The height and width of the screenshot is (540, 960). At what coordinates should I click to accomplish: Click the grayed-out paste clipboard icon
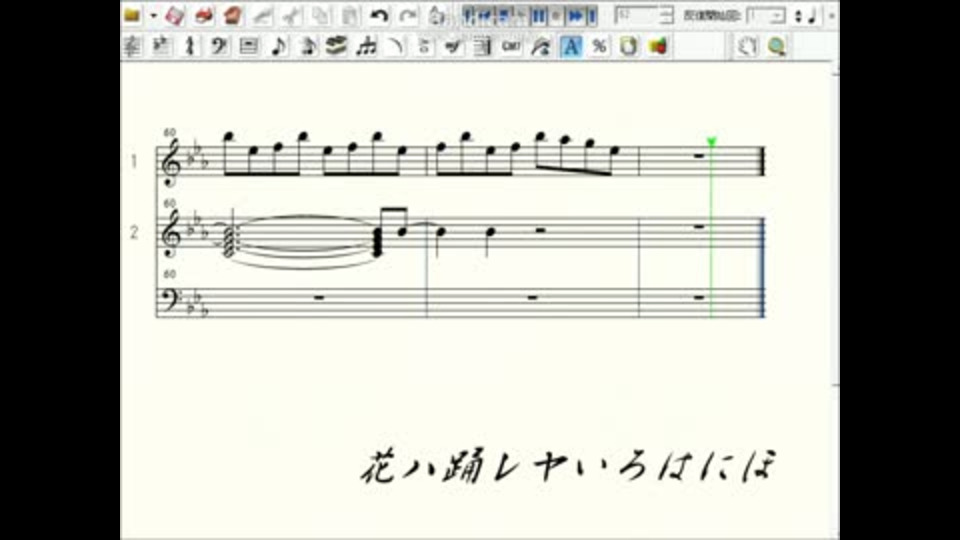350,15
